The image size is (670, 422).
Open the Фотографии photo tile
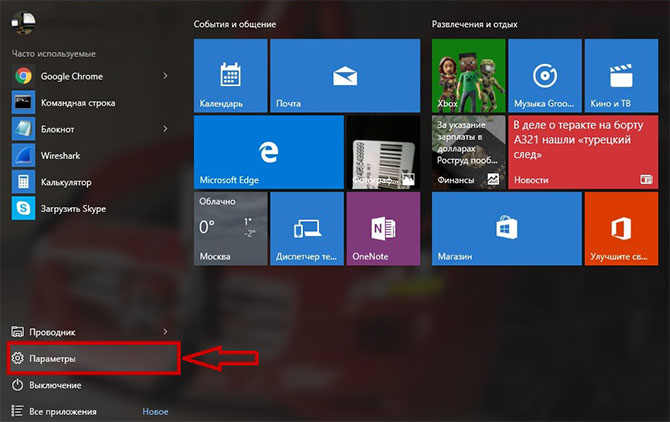click(x=383, y=152)
